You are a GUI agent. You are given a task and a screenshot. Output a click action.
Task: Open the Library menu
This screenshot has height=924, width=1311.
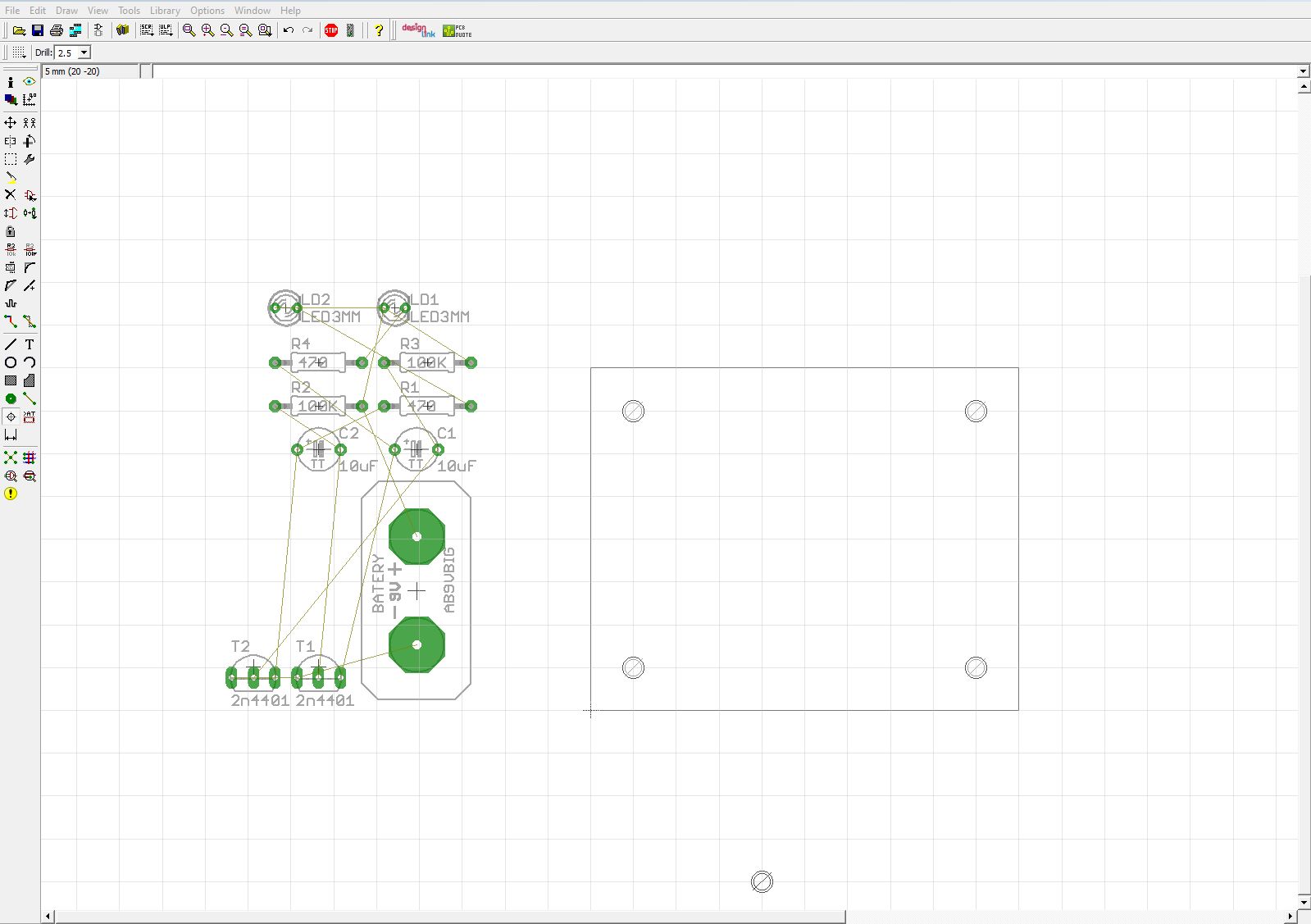click(x=165, y=11)
